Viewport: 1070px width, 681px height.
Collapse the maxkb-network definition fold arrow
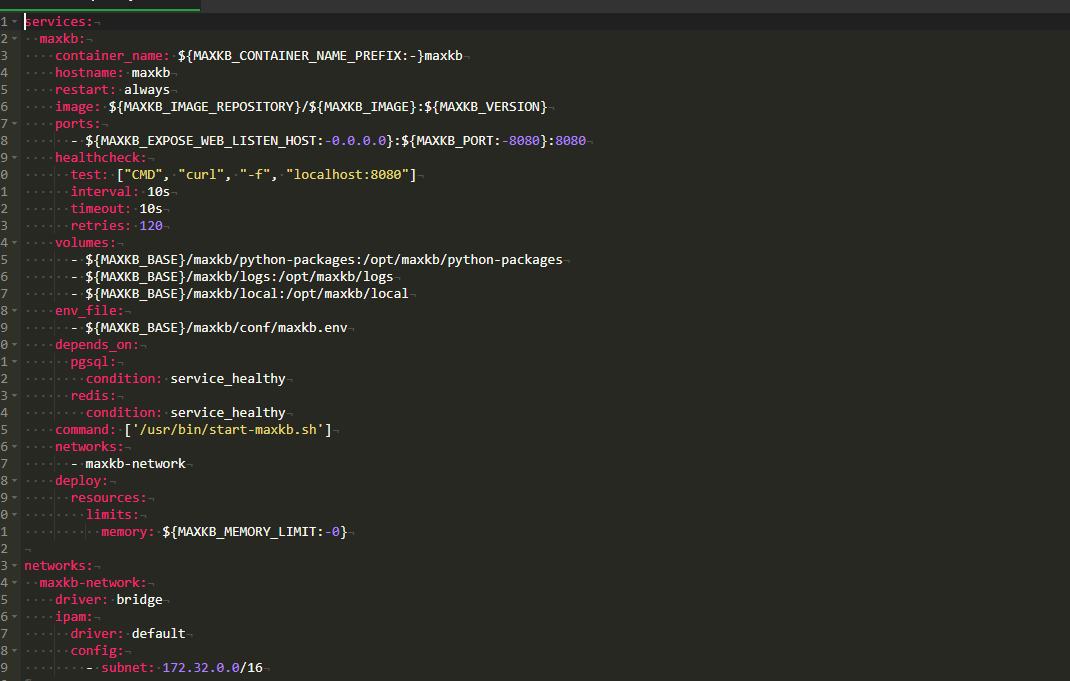point(14,582)
